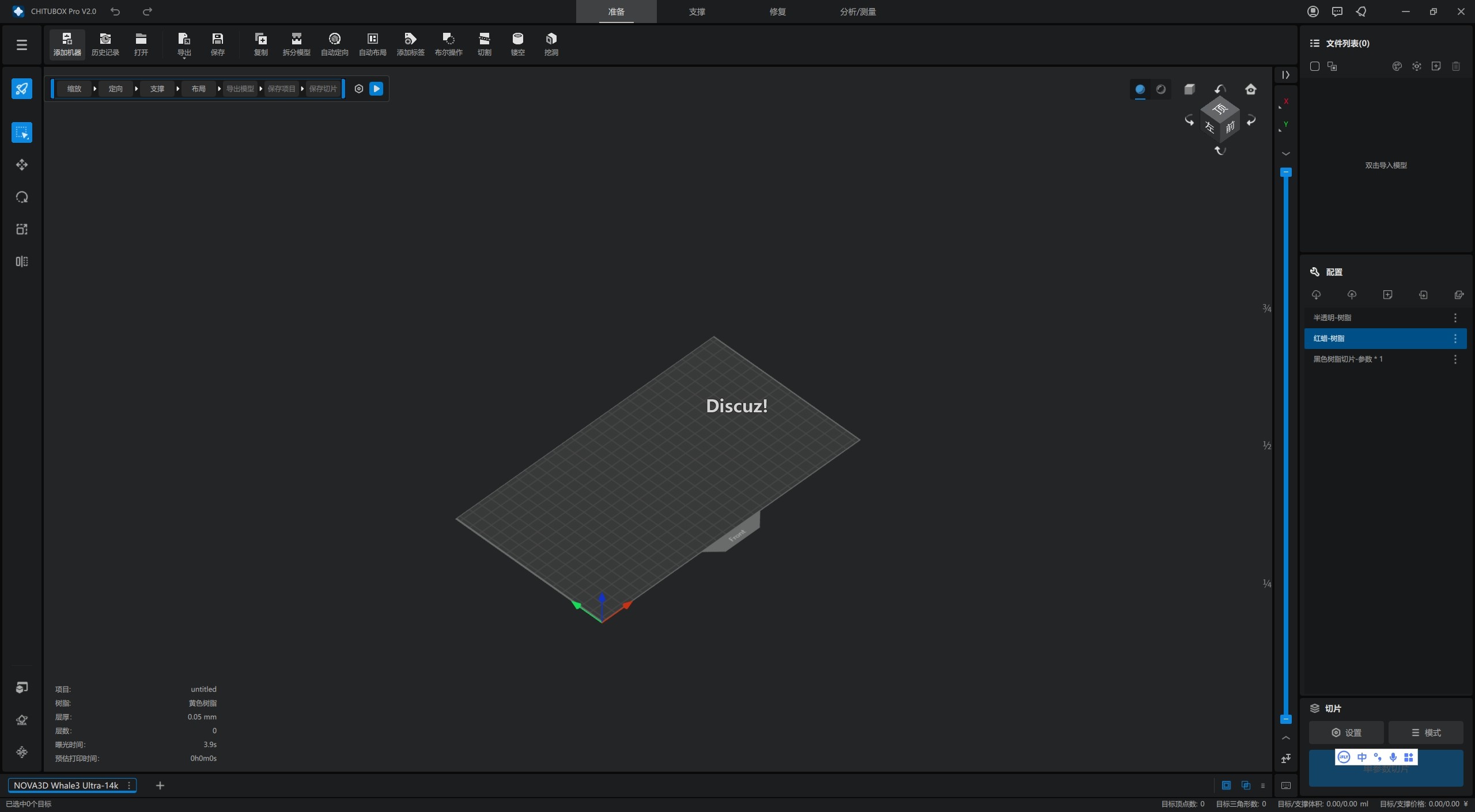This screenshot has width=1475, height=812.
Task: Collapse the right side panel
Action: click(x=1285, y=75)
